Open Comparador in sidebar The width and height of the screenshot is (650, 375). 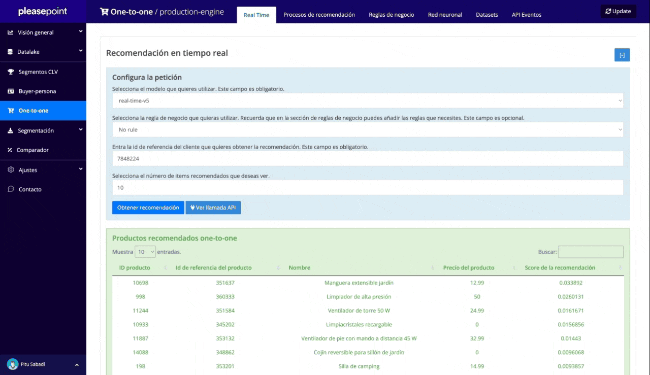pyautogui.click(x=43, y=150)
